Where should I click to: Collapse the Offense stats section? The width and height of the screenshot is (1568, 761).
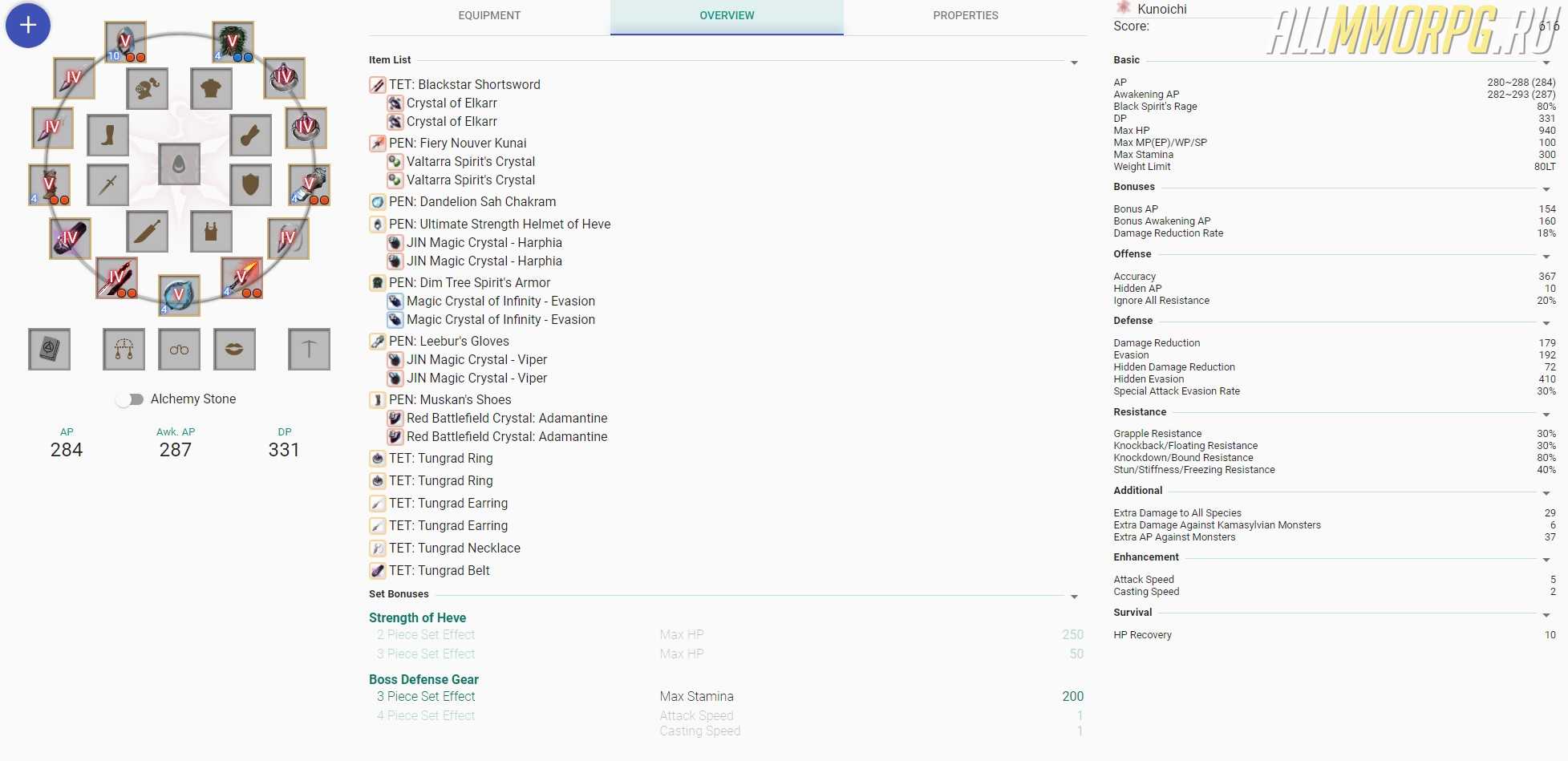tap(1546, 257)
